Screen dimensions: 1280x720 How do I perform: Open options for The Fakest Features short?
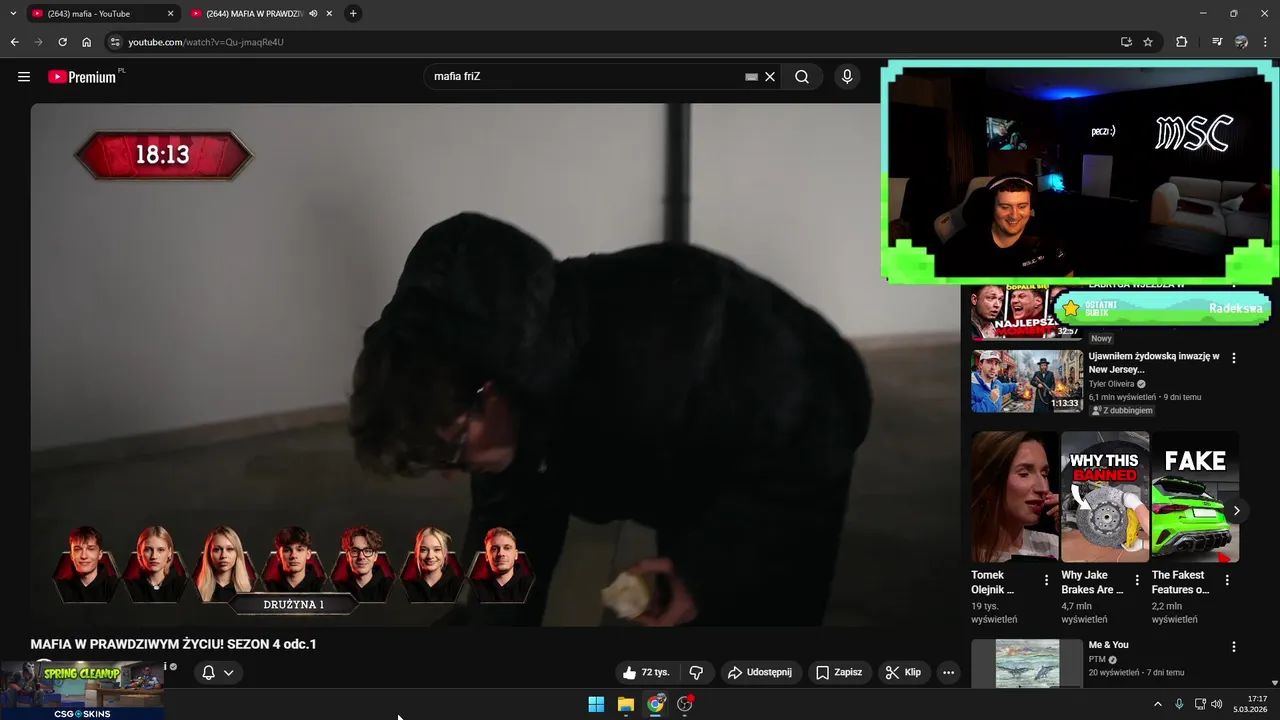1227,580
